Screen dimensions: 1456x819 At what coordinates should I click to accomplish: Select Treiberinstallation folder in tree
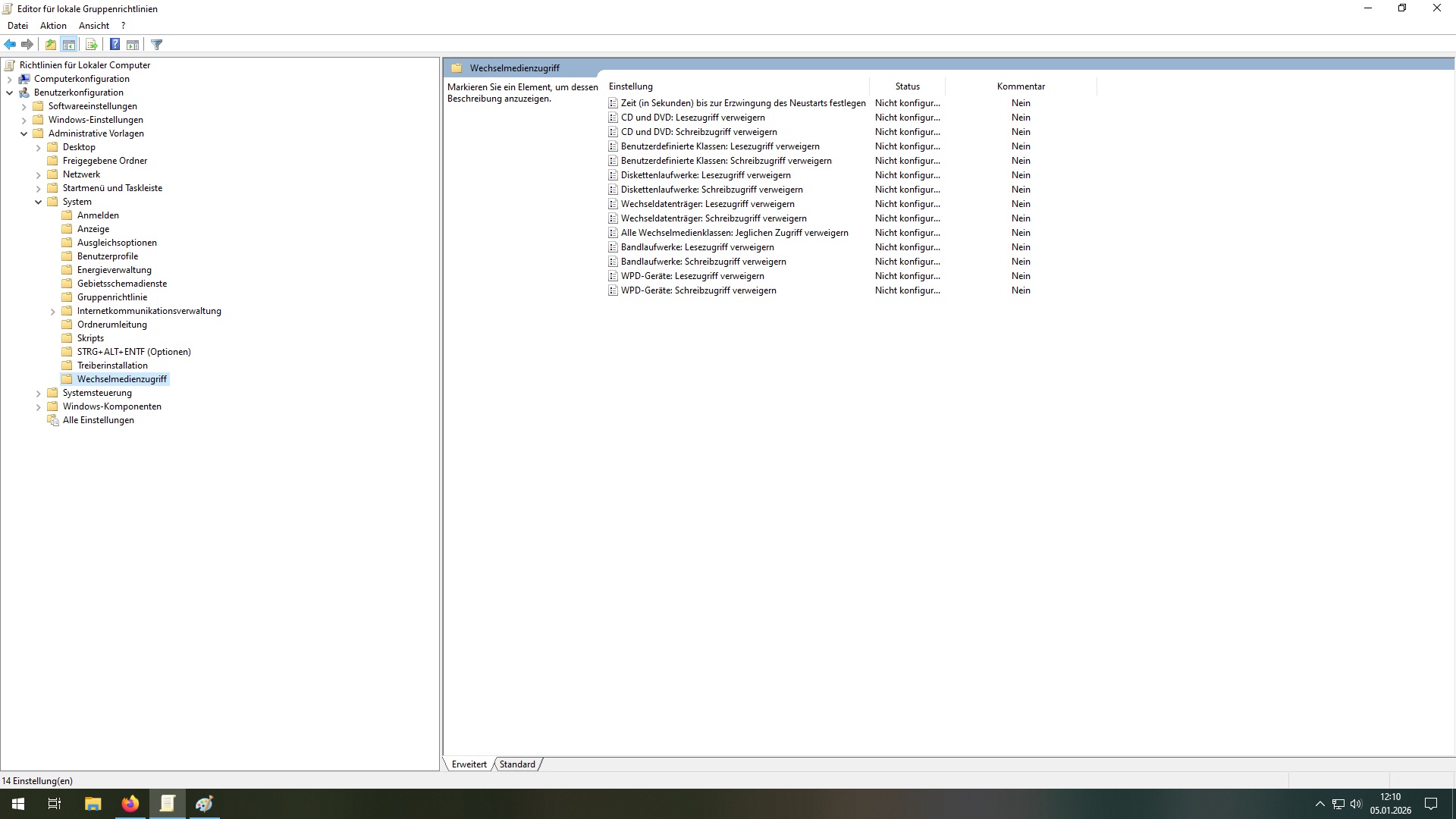click(112, 366)
